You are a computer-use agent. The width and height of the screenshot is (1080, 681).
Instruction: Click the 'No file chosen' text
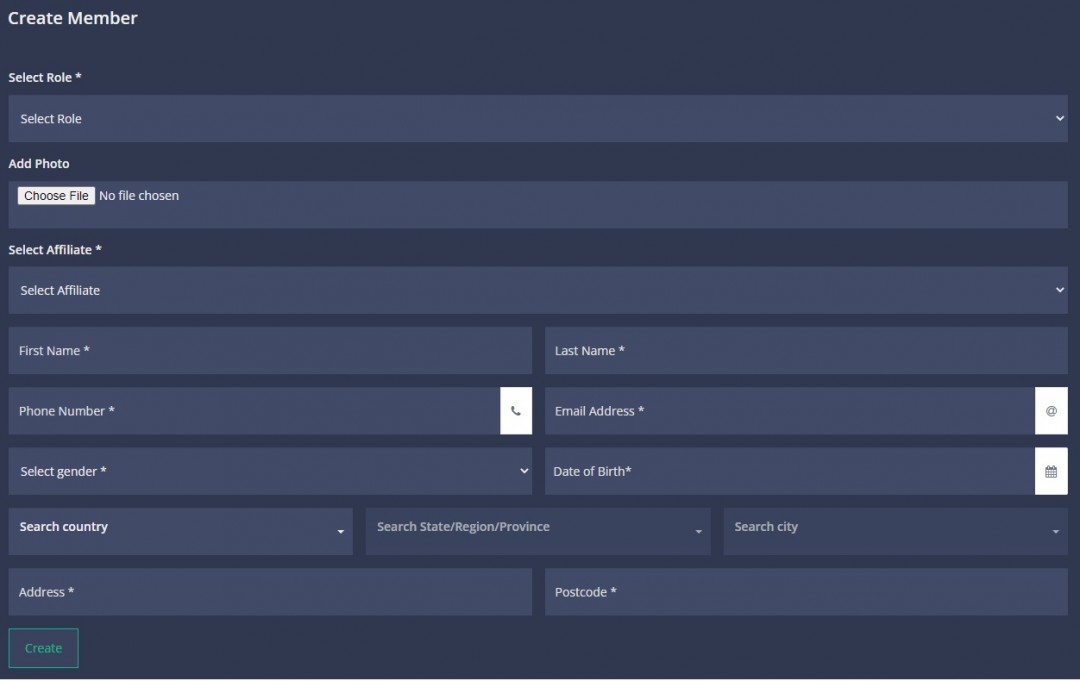(x=139, y=196)
